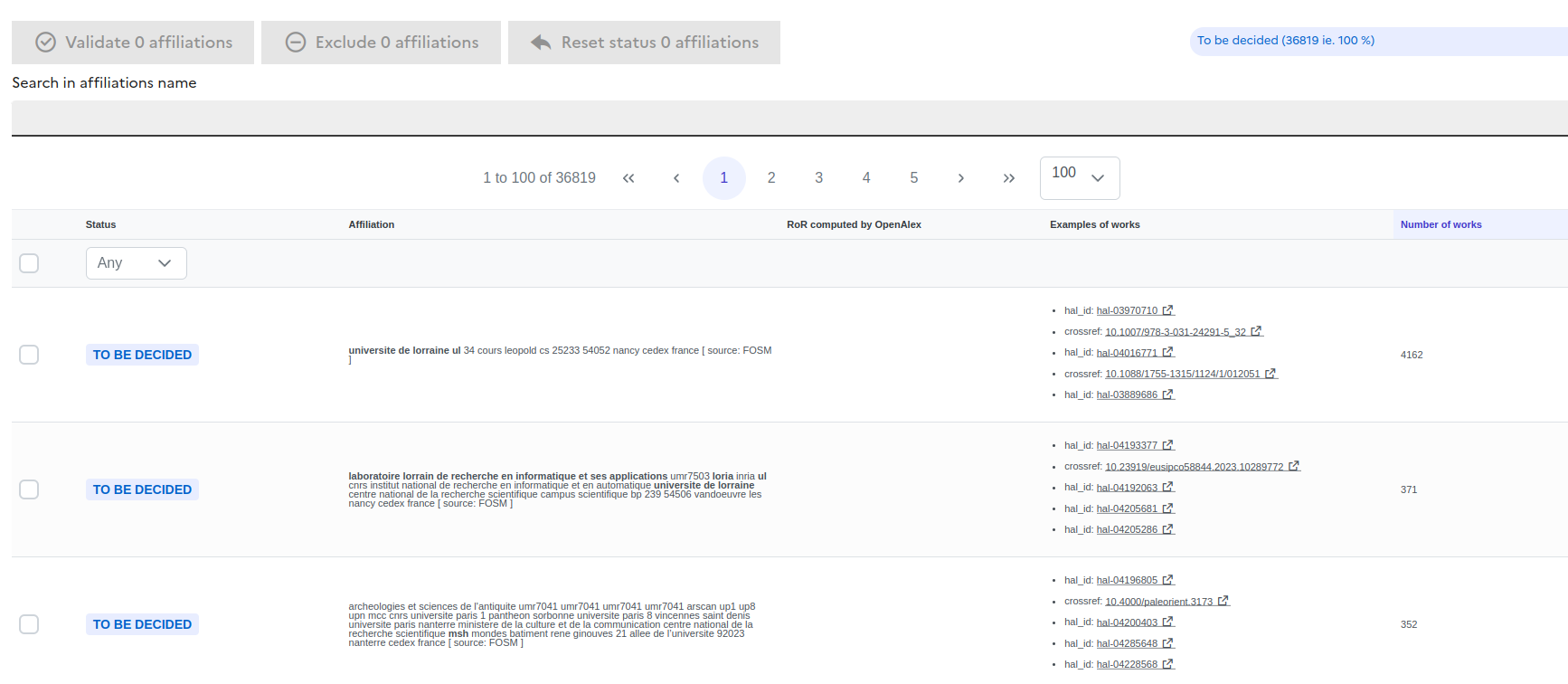This screenshot has width=1568, height=684.
Task: Focus the search in affiliations name field
Action: click(787, 118)
